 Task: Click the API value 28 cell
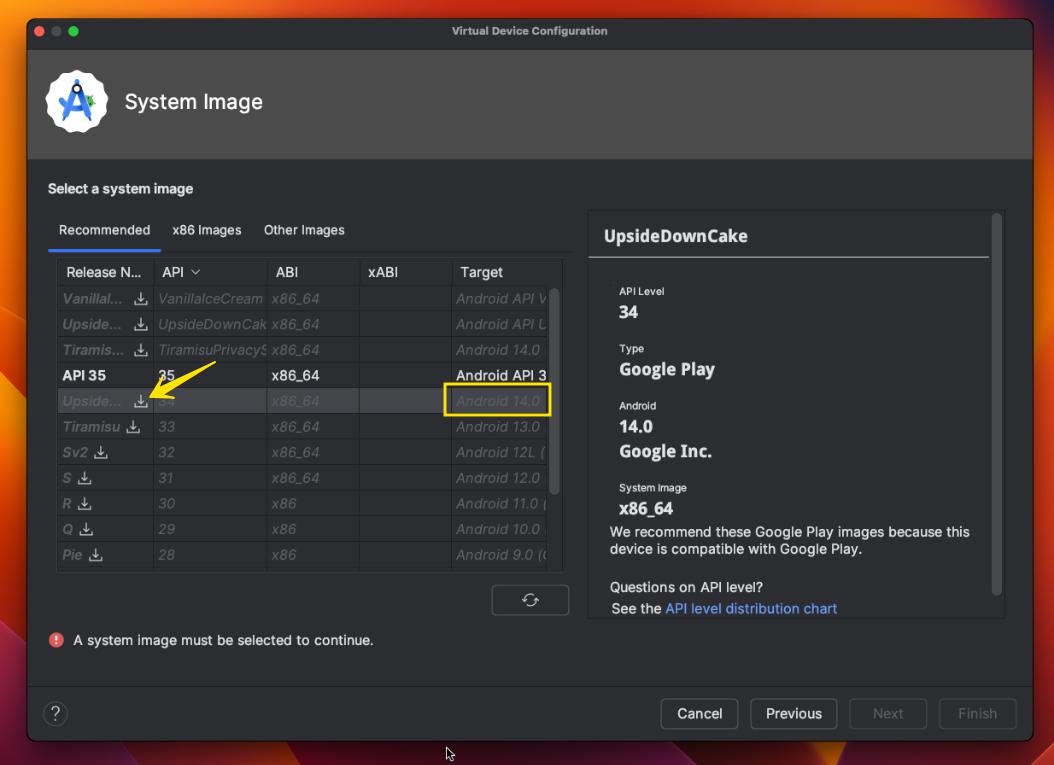point(210,555)
